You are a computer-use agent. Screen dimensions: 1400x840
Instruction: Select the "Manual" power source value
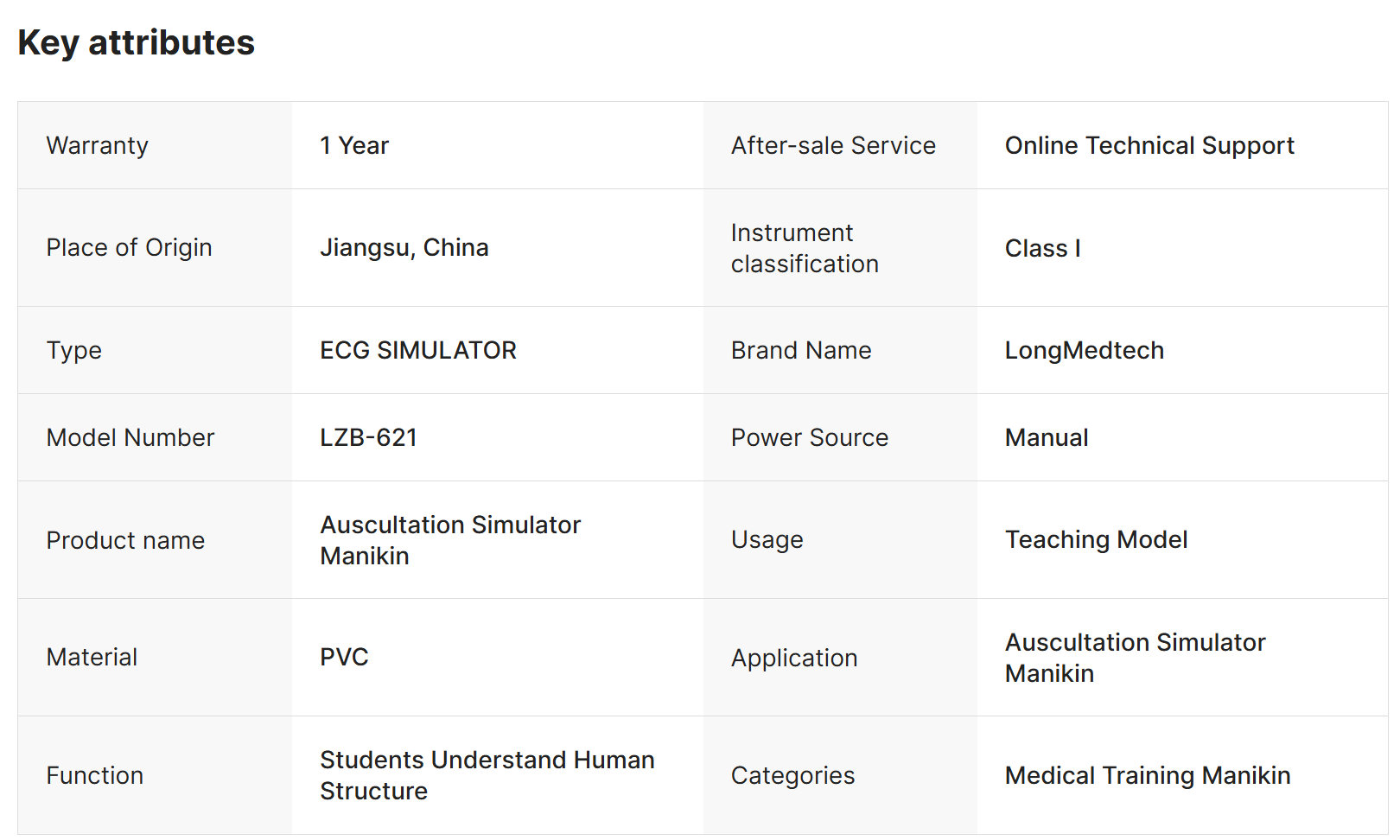(1046, 437)
